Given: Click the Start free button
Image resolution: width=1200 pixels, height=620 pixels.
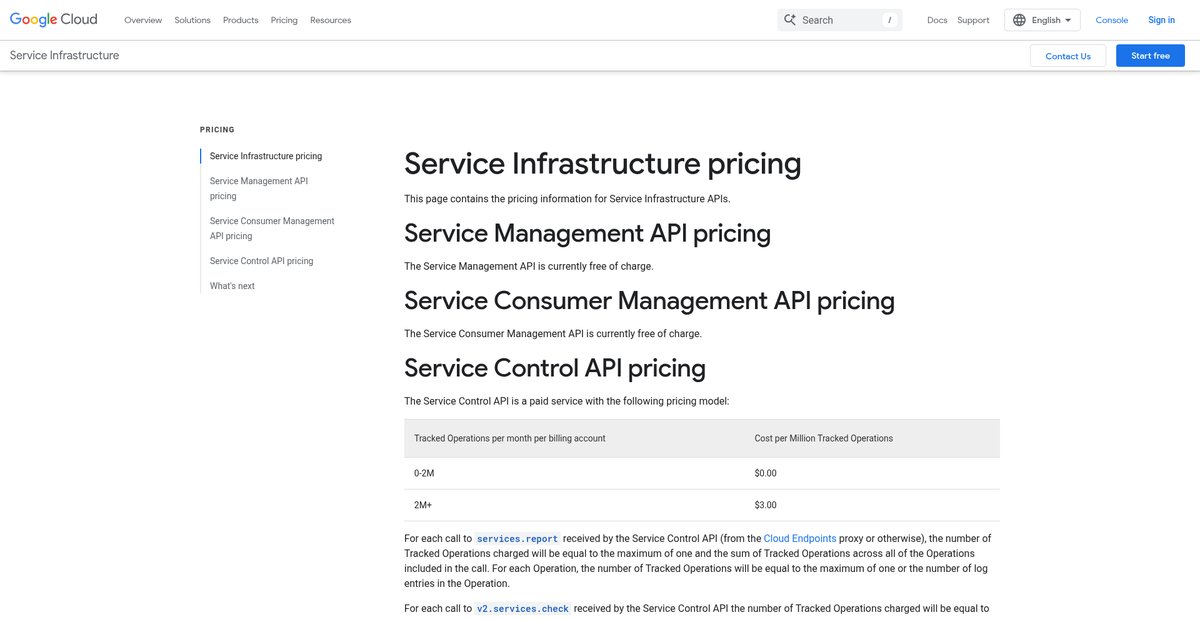Looking at the screenshot, I should (1150, 56).
